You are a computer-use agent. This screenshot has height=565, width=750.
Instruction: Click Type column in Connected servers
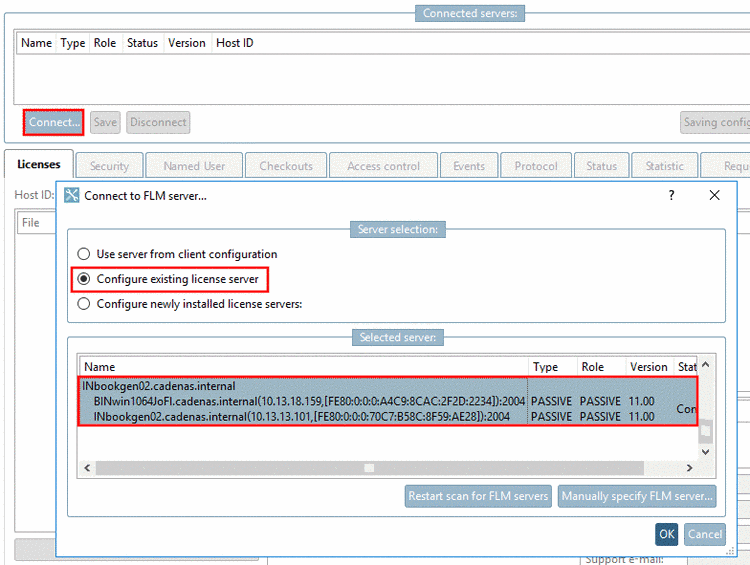pos(73,43)
